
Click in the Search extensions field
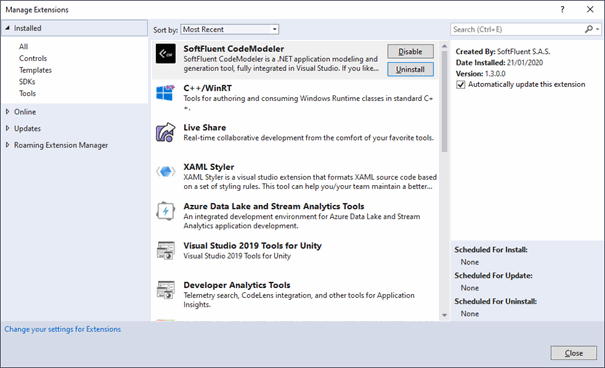click(x=517, y=29)
